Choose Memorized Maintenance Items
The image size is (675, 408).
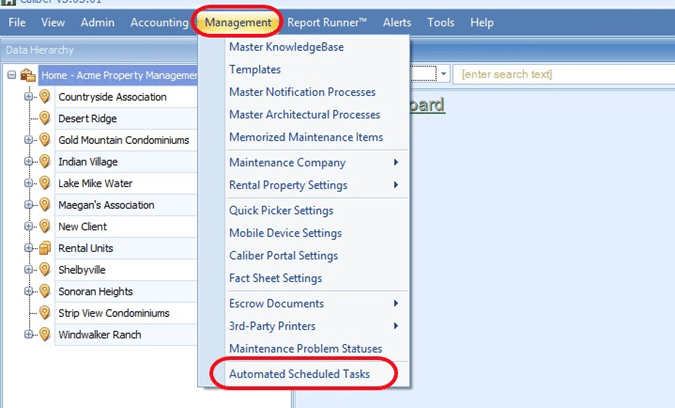tap(306, 137)
